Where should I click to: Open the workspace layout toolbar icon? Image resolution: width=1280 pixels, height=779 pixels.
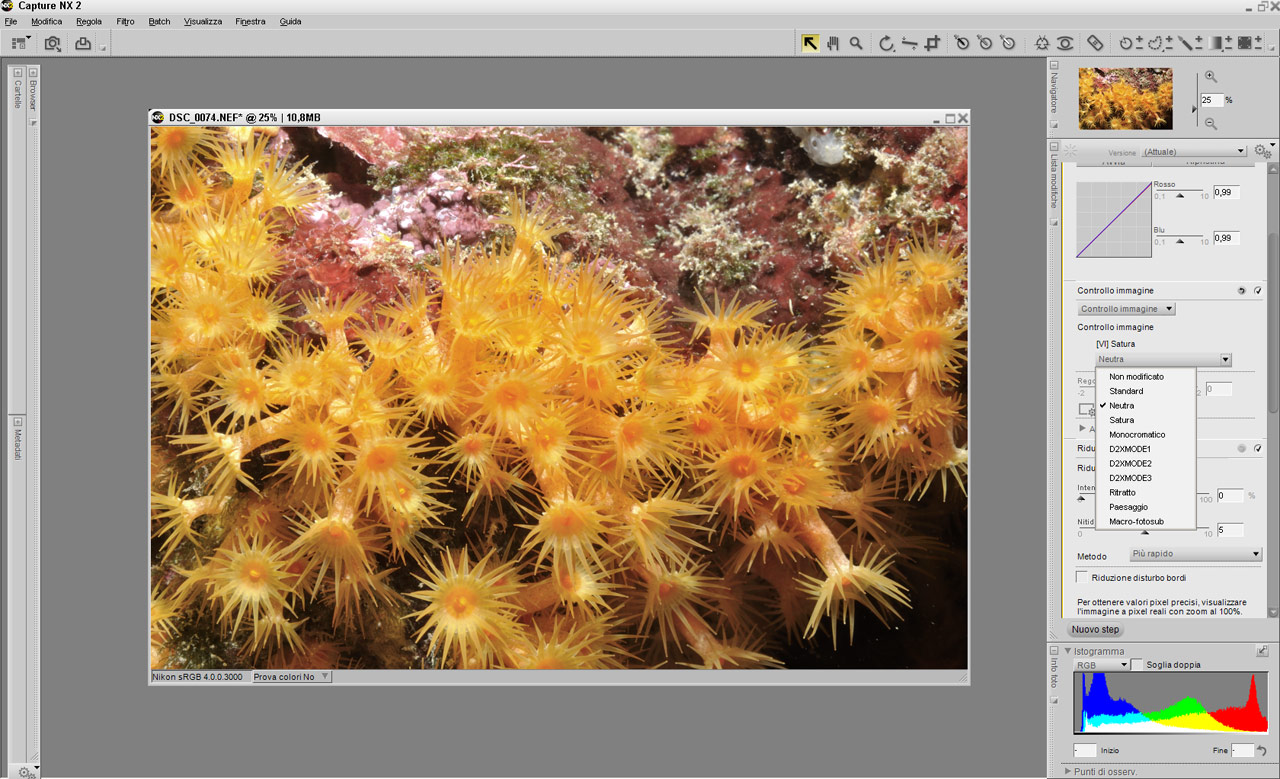20,43
